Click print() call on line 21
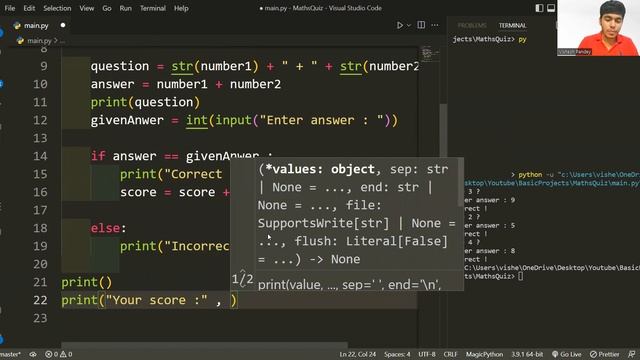The height and width of the screenshot is (360, 640). coord(87,282)
